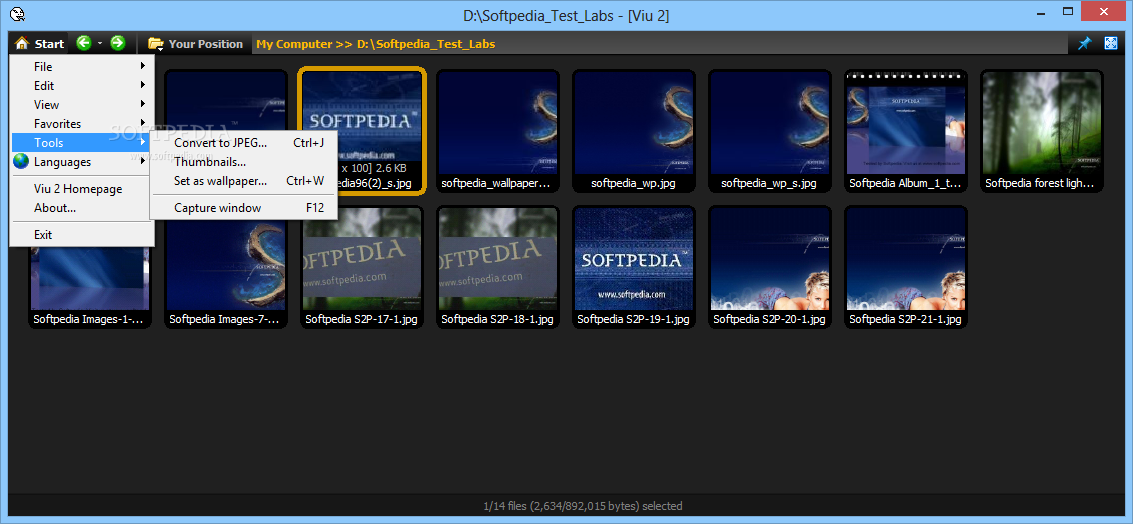Select the softpedia_wp_s.jpg thumbnail
This screenshot has height=524, width=1133.
pos(769,132)
